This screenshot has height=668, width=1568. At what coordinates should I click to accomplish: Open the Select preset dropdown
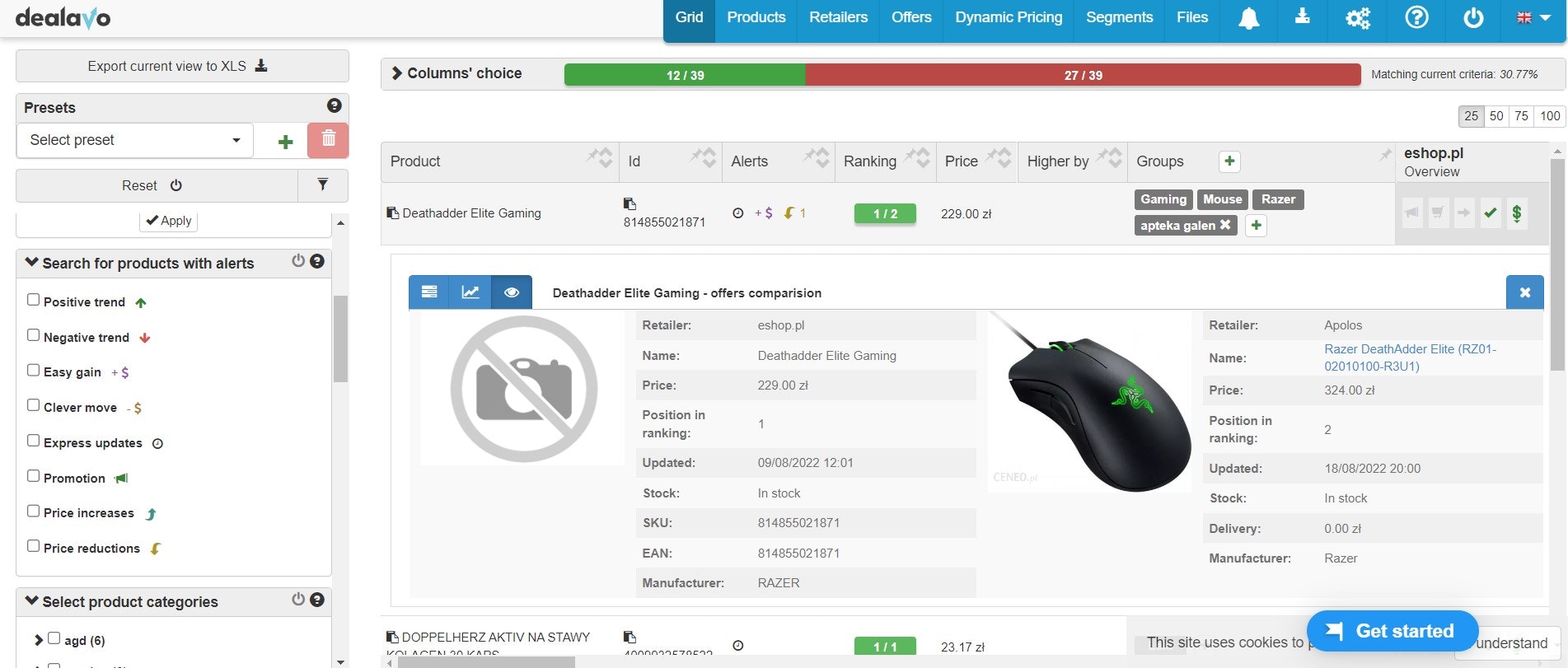tap(135, 140)
